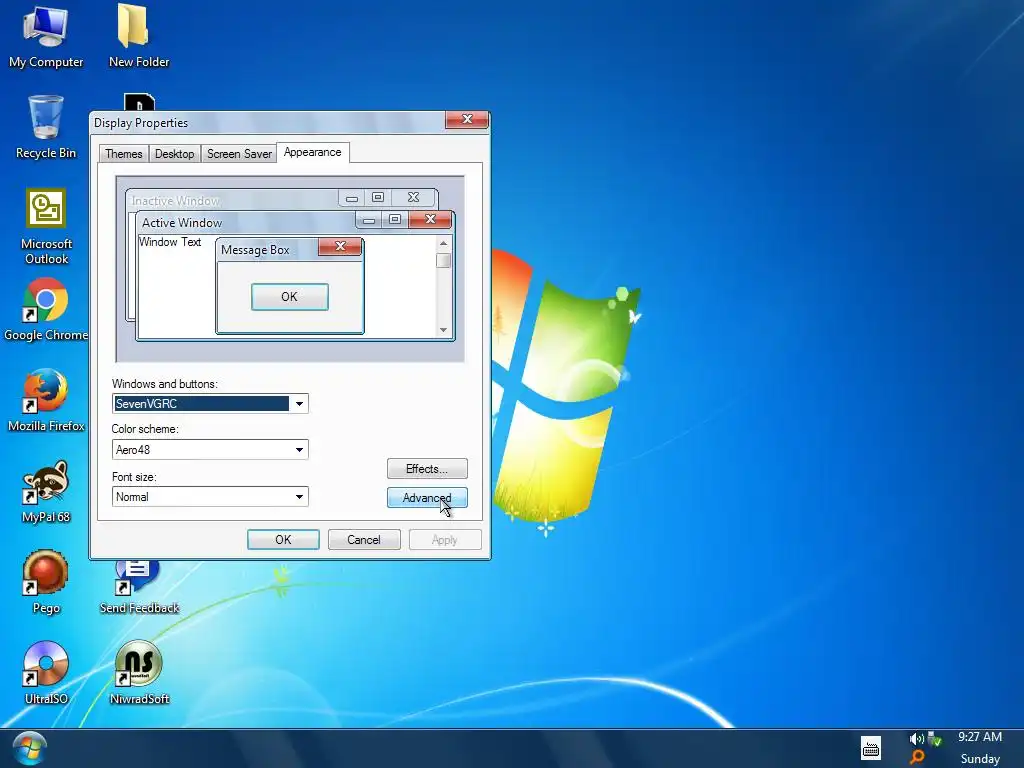Image resolution: width=1024 pixels, height=768 pixels.
Task: Switch to the Screen Saver tab
Action: pyautogui.click(x=239, y=153)
